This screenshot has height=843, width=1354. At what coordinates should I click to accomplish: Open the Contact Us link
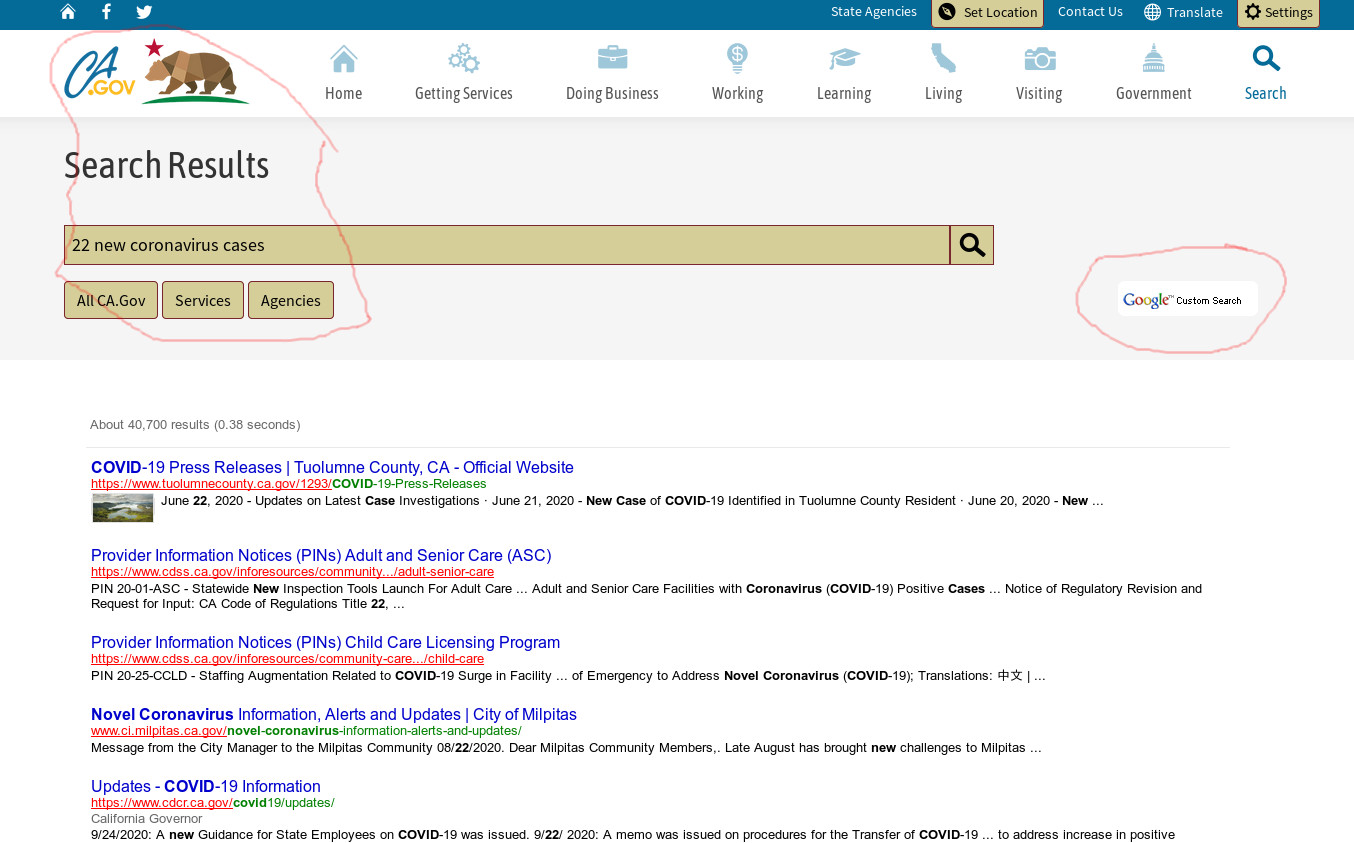(x=1090, y=12)
